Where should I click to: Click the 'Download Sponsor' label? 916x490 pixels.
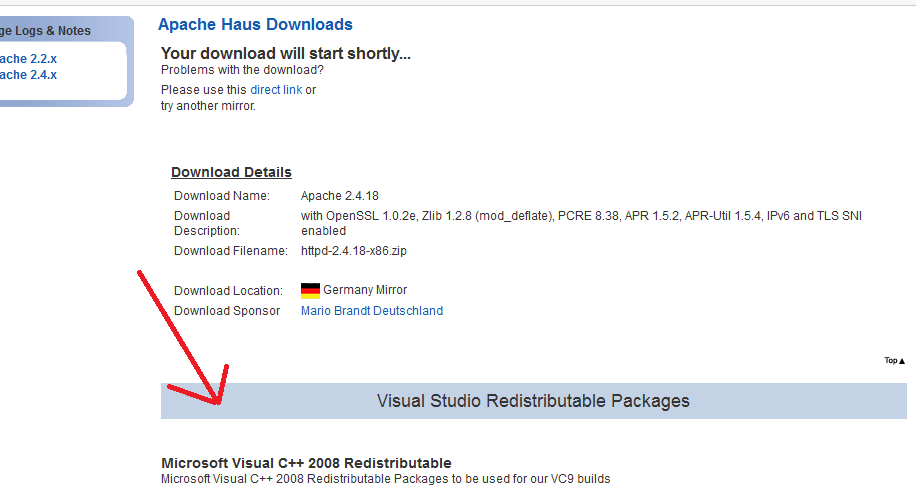tap(227, 311)
